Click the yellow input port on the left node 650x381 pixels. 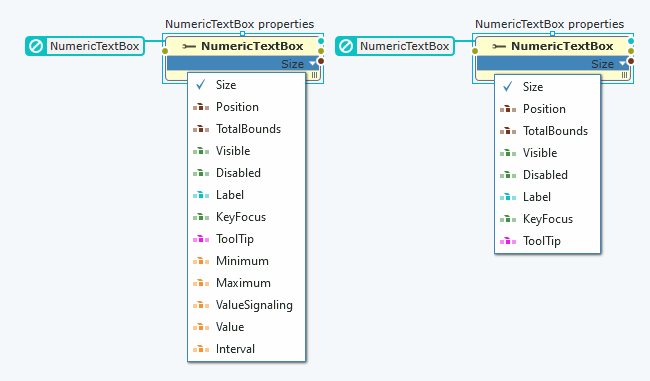[x=165, y=51]
